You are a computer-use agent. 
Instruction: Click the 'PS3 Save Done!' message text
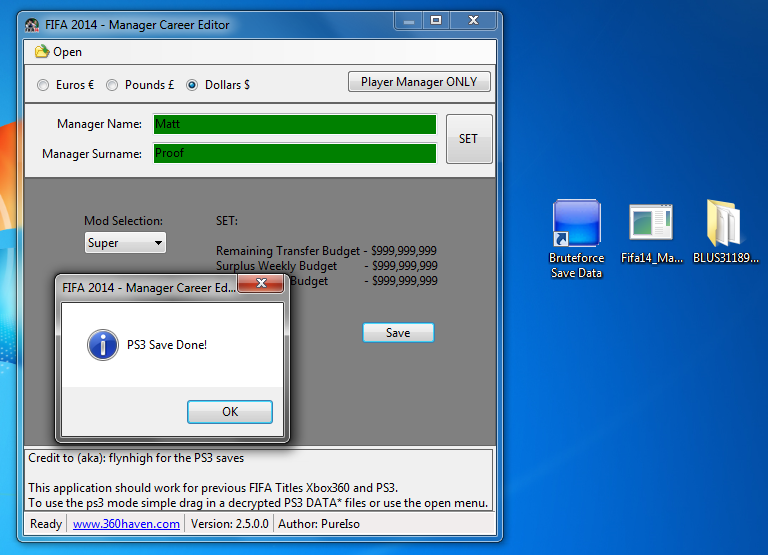167,345
